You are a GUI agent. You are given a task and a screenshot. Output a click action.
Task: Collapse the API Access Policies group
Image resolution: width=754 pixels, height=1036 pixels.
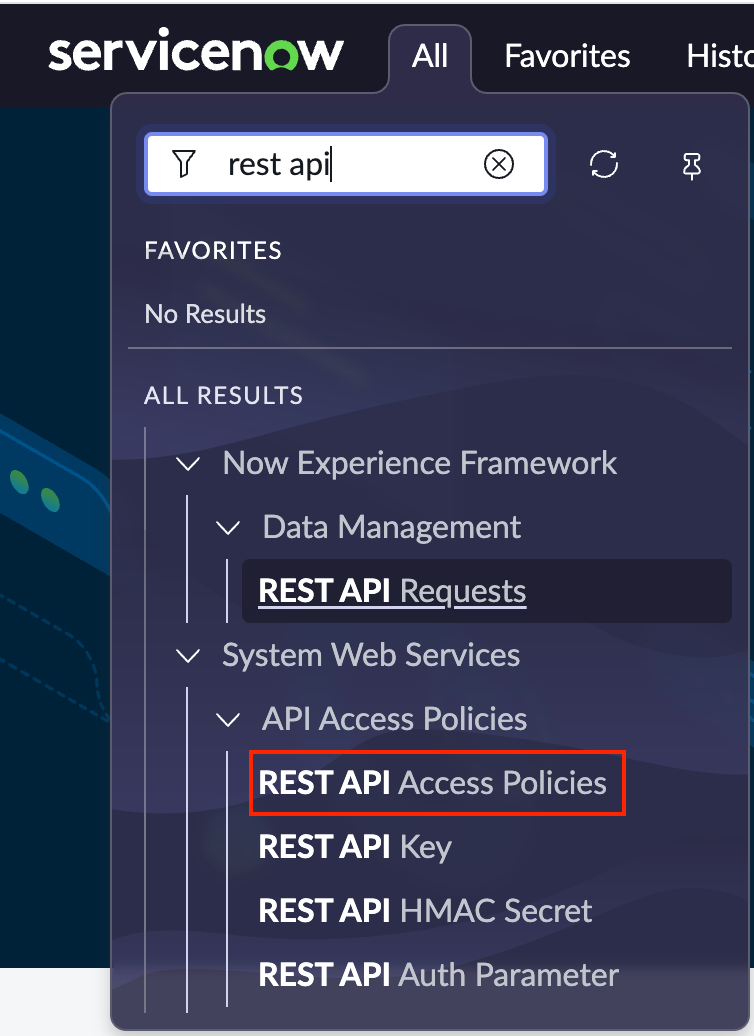click(x=228, y=720)
